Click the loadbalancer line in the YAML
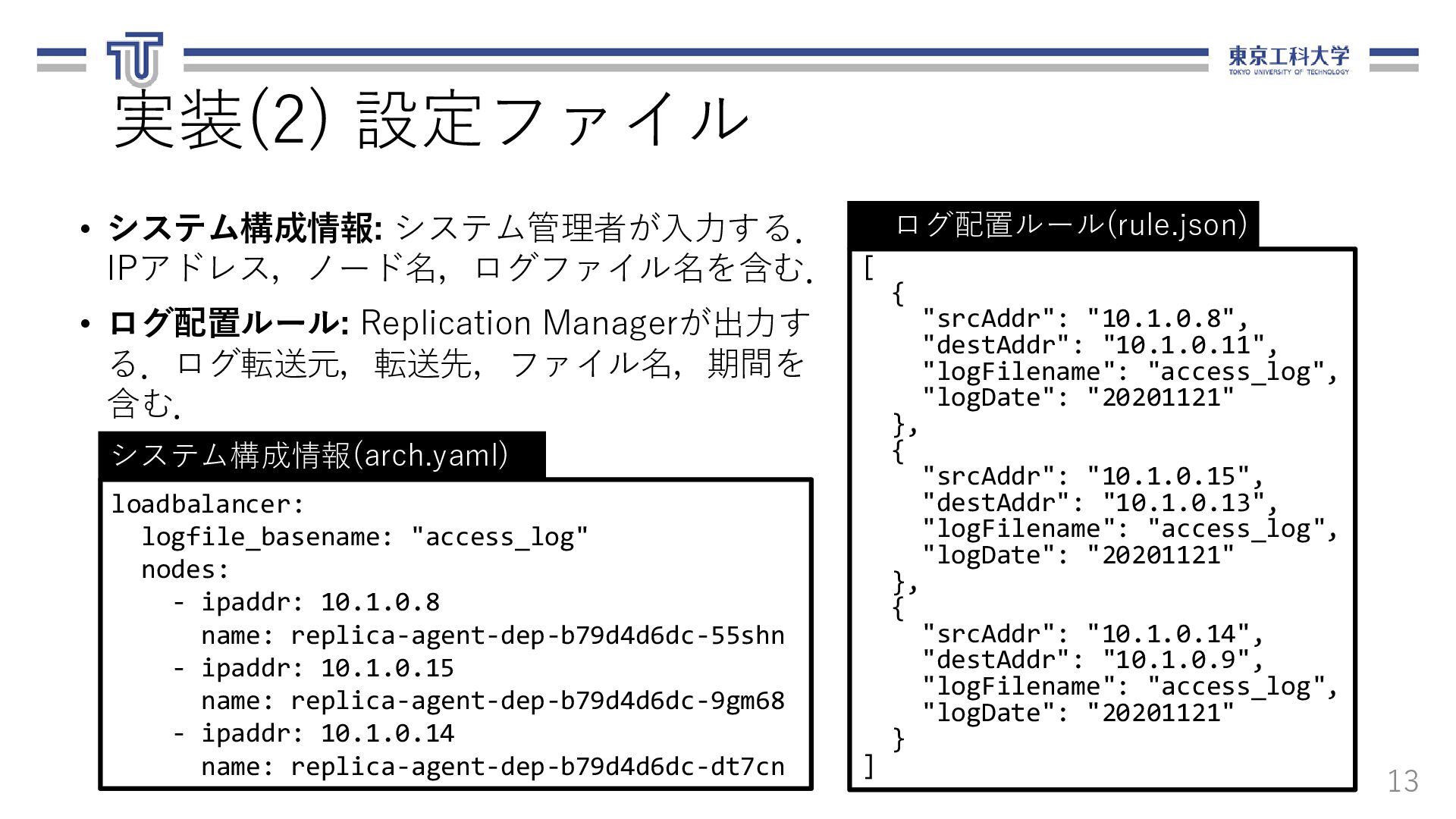 pos(208,504)
